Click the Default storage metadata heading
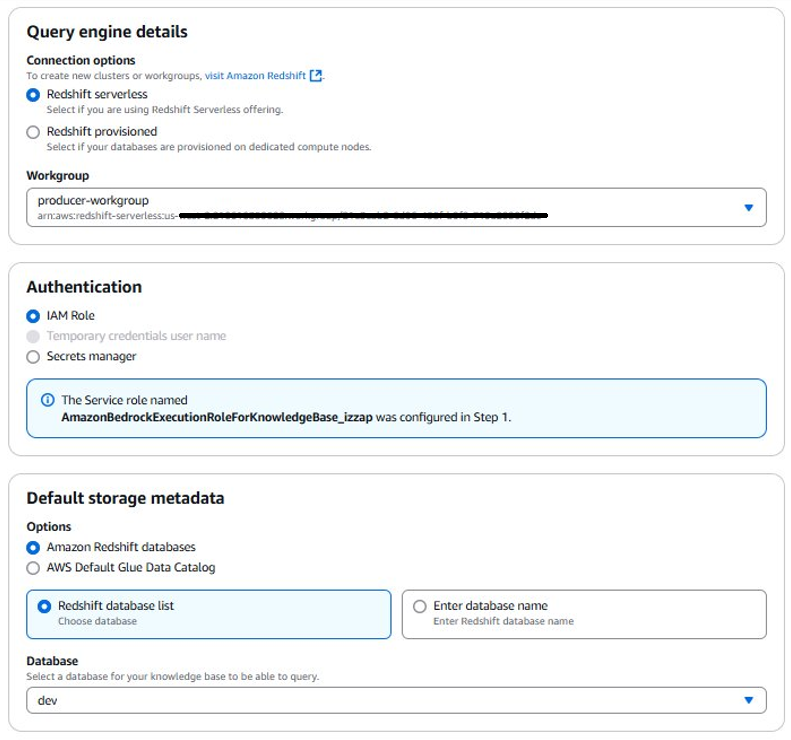This screenshot has width=791, height=740. 125,498
